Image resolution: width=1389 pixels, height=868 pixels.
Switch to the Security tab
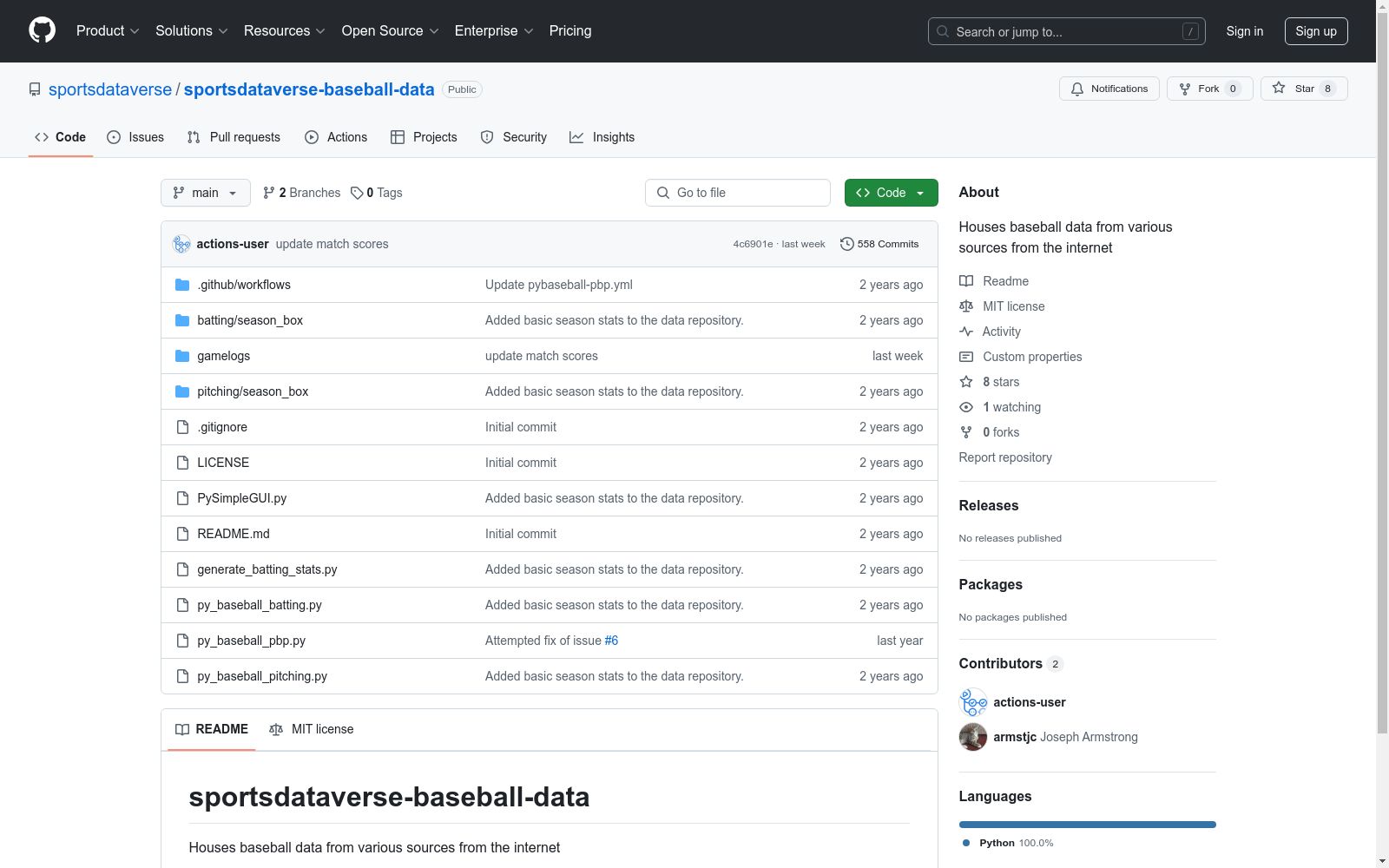point(514,137)
